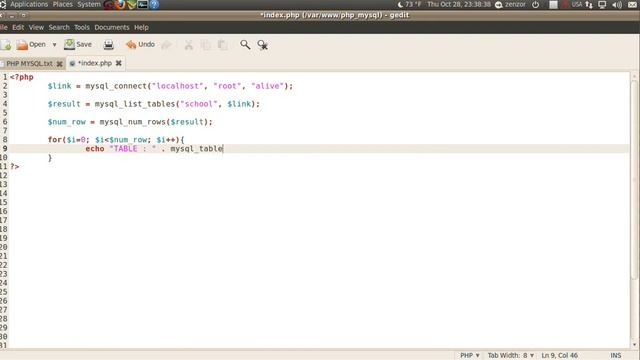This screenshot has width=640, height=360.
Task: Undo the last edit
Action: click(140, 44)
